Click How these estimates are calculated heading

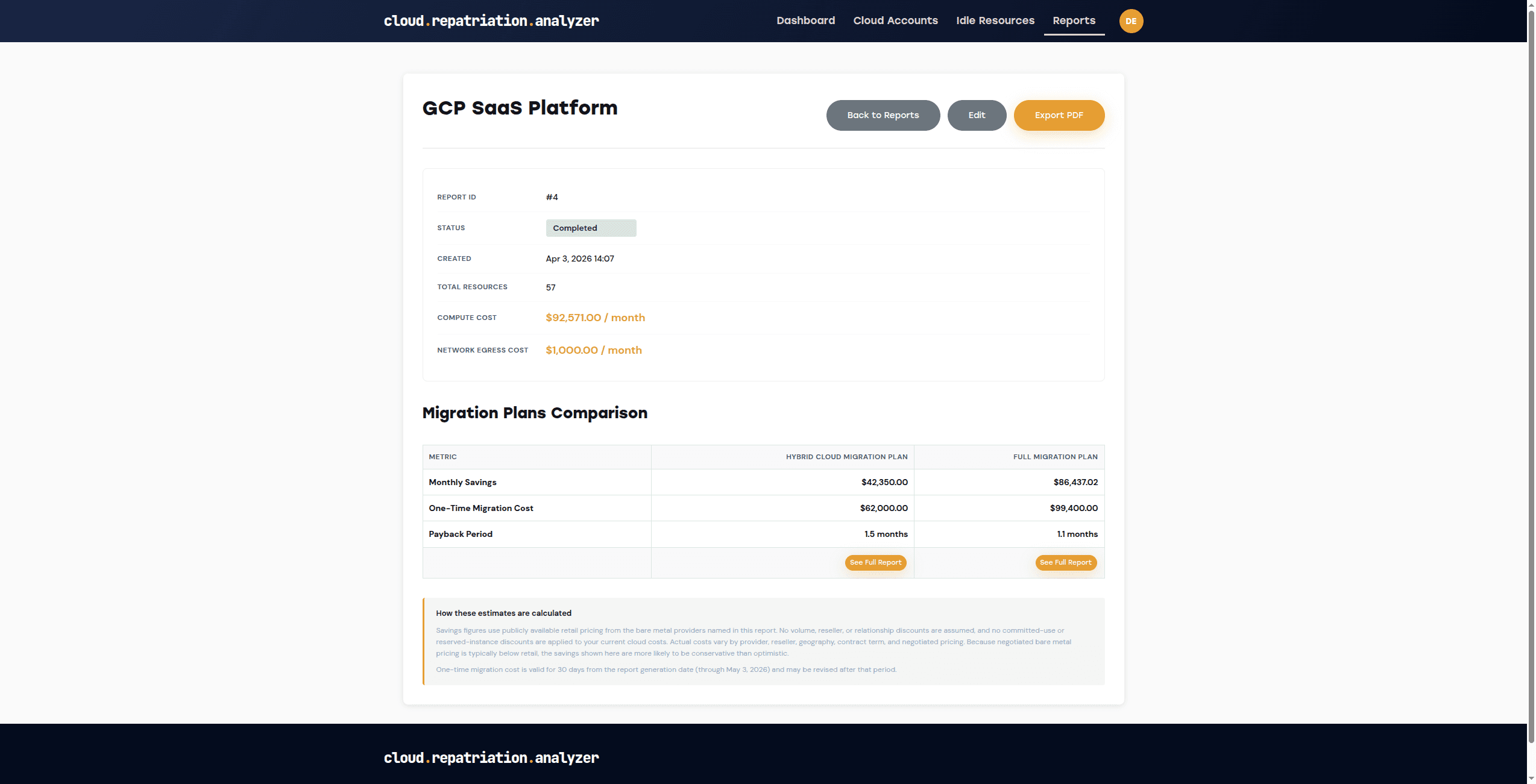click(x=503, y=613)
